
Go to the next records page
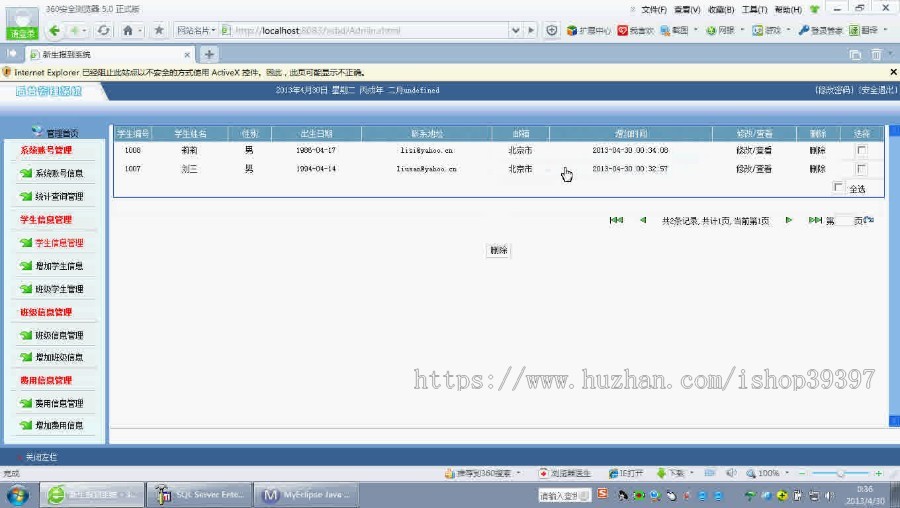pyautogui.click(x=789, y=220)
